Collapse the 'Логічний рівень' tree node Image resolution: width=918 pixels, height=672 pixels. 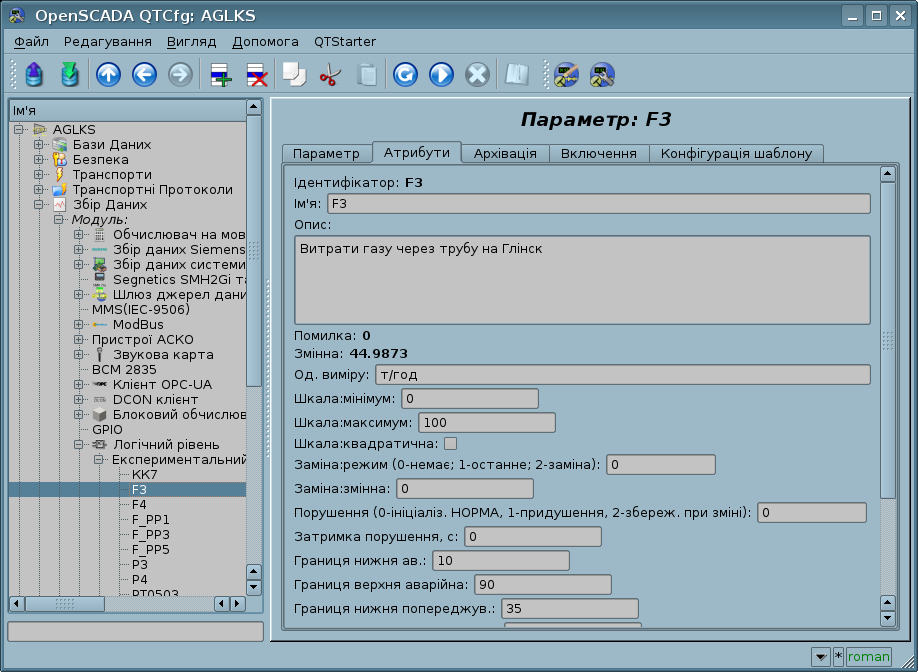pyautogui.click(x=78, y=445)
